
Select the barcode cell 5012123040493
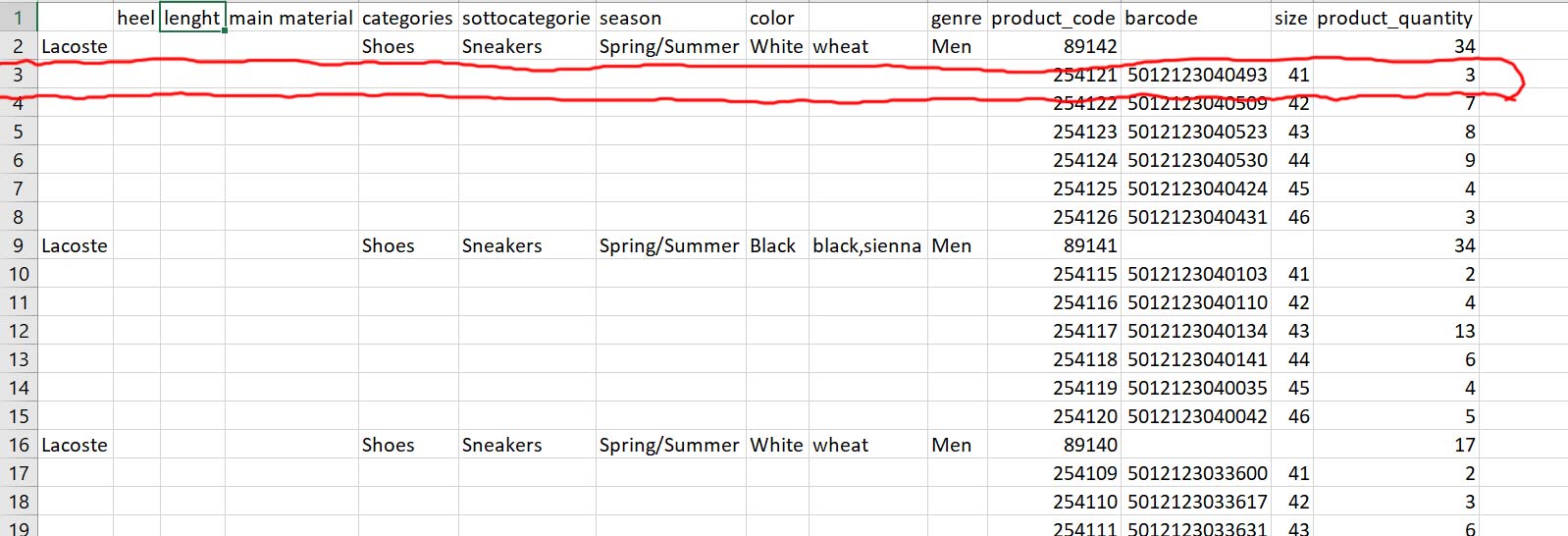pyautogui.click(x=1197, y=75)
